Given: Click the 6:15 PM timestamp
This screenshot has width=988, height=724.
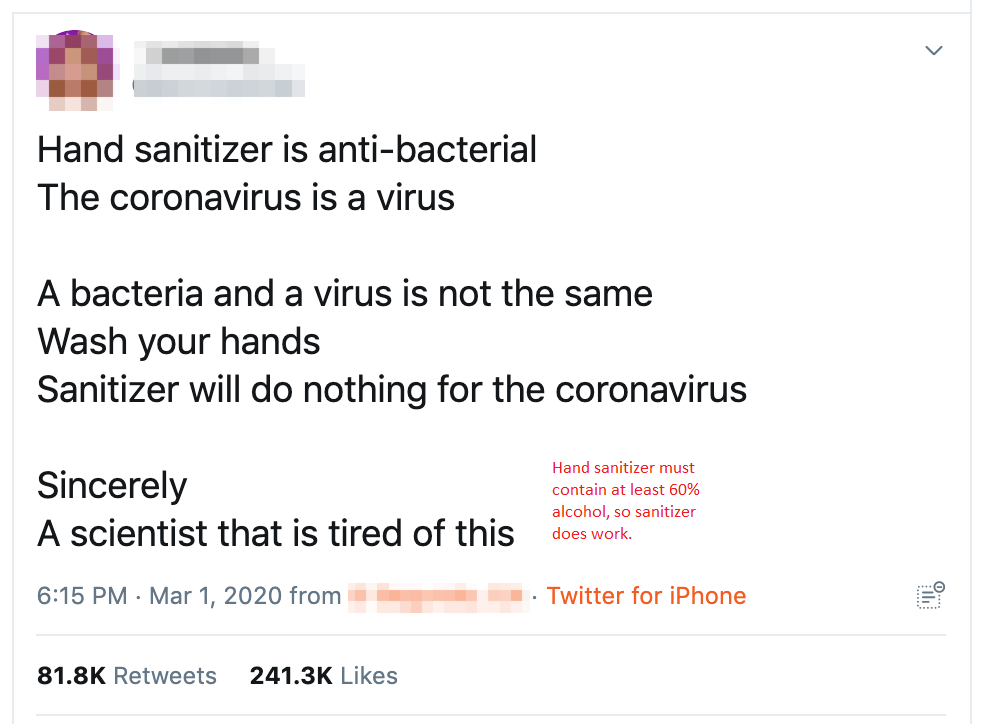Looking at the screenshot, I should (x=82, y=596).
